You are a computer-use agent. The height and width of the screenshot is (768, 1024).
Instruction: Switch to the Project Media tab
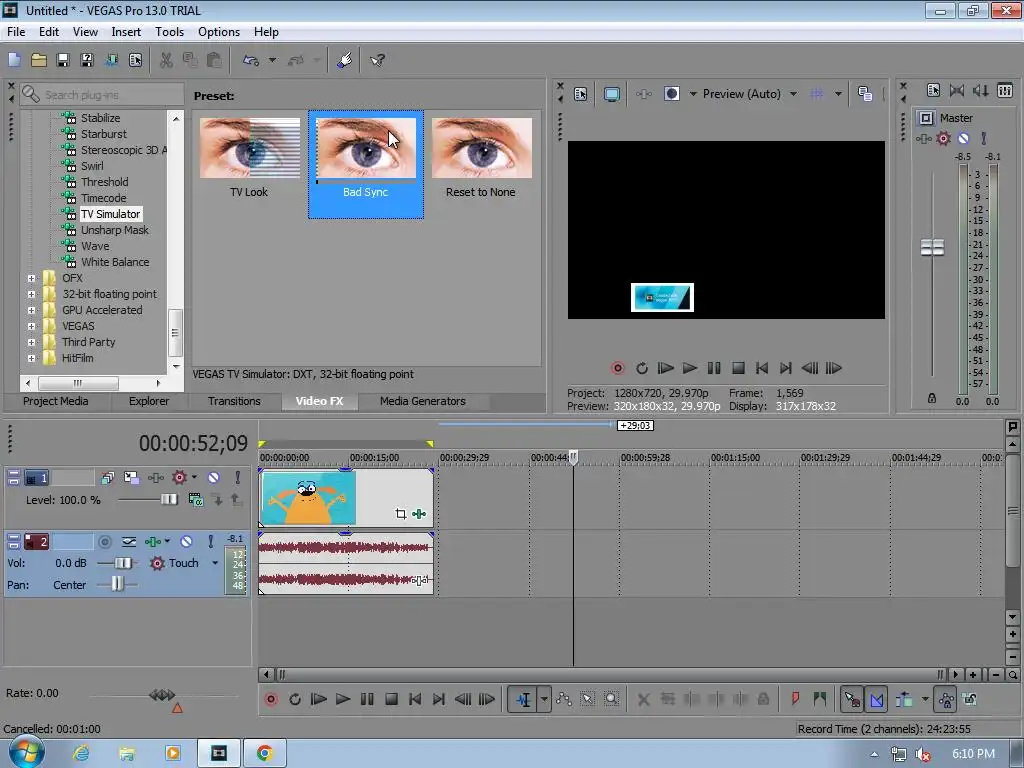[56, 401]
